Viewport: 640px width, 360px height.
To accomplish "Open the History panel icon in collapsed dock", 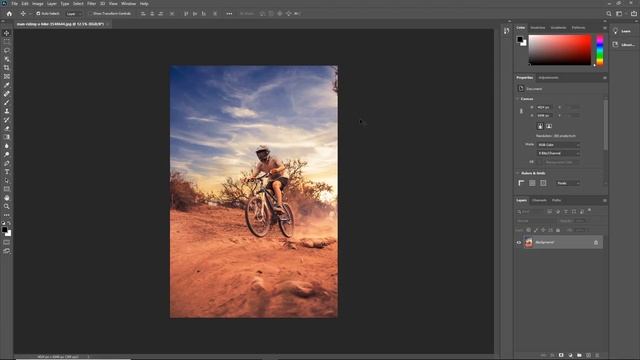I will tap(507, 31).
